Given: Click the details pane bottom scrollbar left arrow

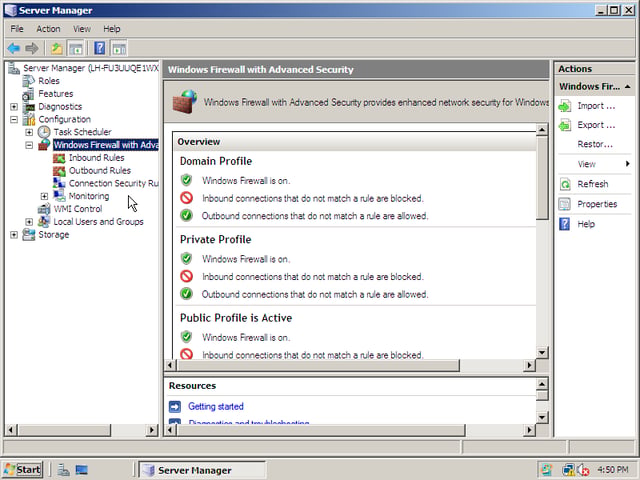Looking at the screenshot, I should [170, 430].
